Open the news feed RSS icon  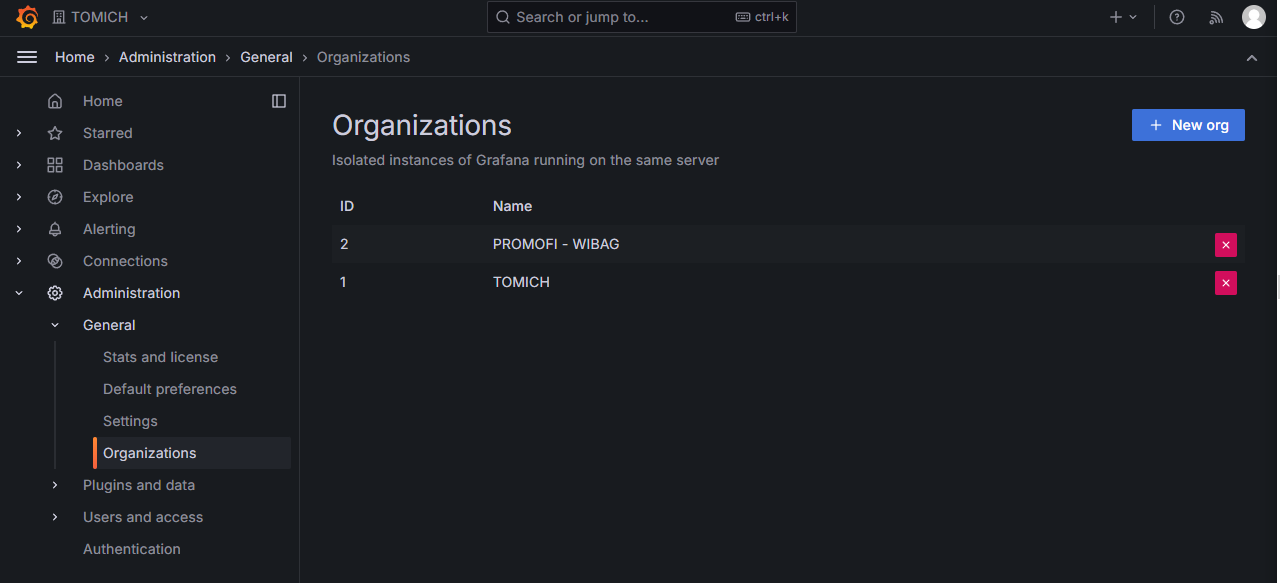point(1216,17)
